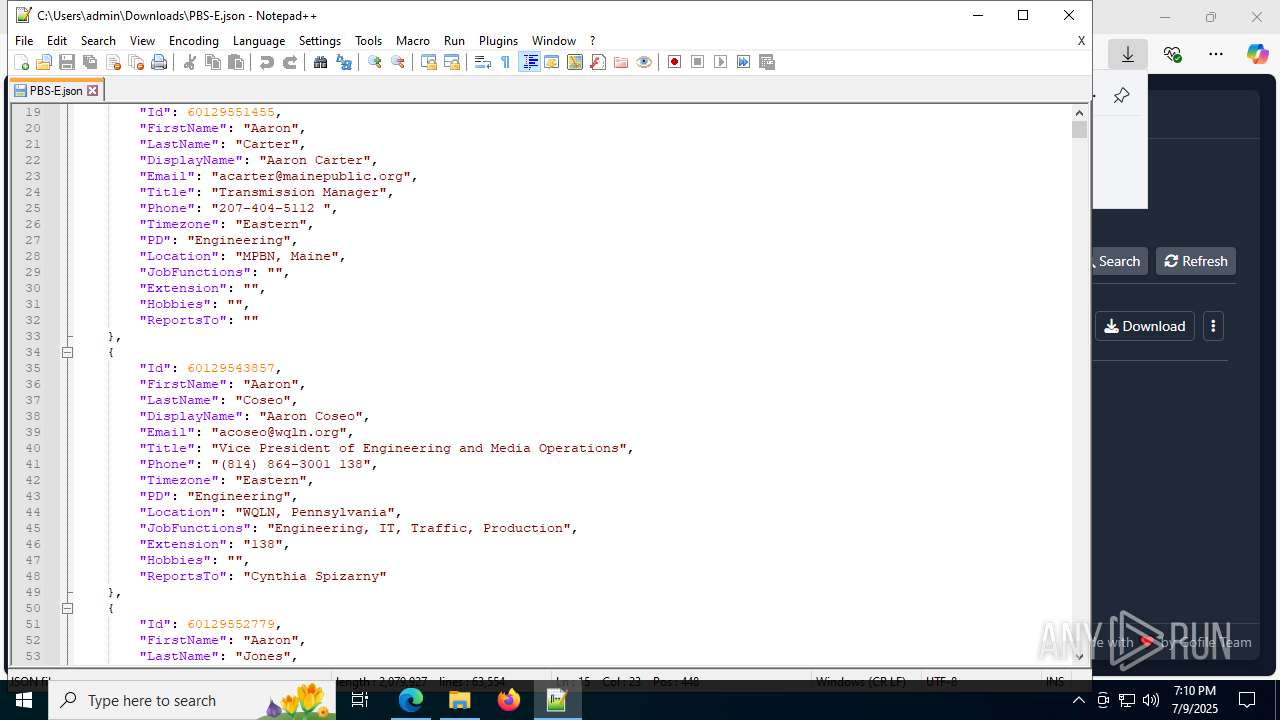
Task: Create a new document from toolbar
Action: click(21, 62)
